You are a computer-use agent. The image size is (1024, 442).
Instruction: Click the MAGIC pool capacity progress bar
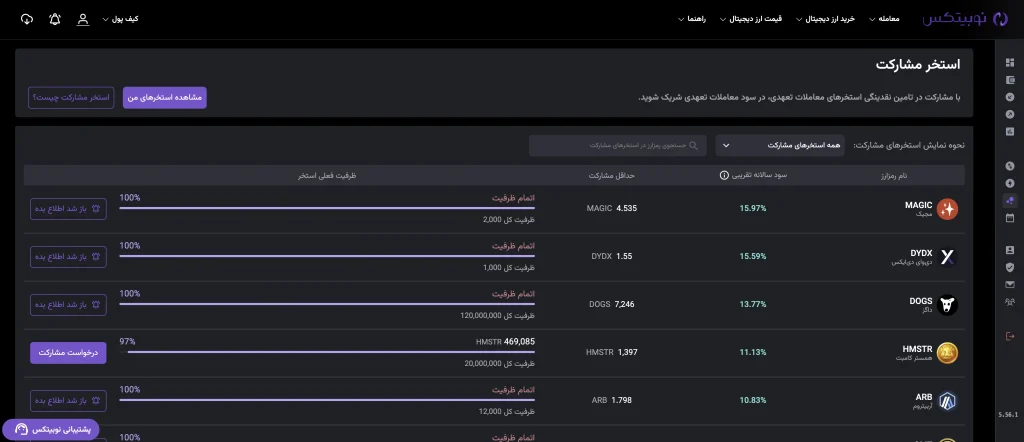tap(327, 208)
